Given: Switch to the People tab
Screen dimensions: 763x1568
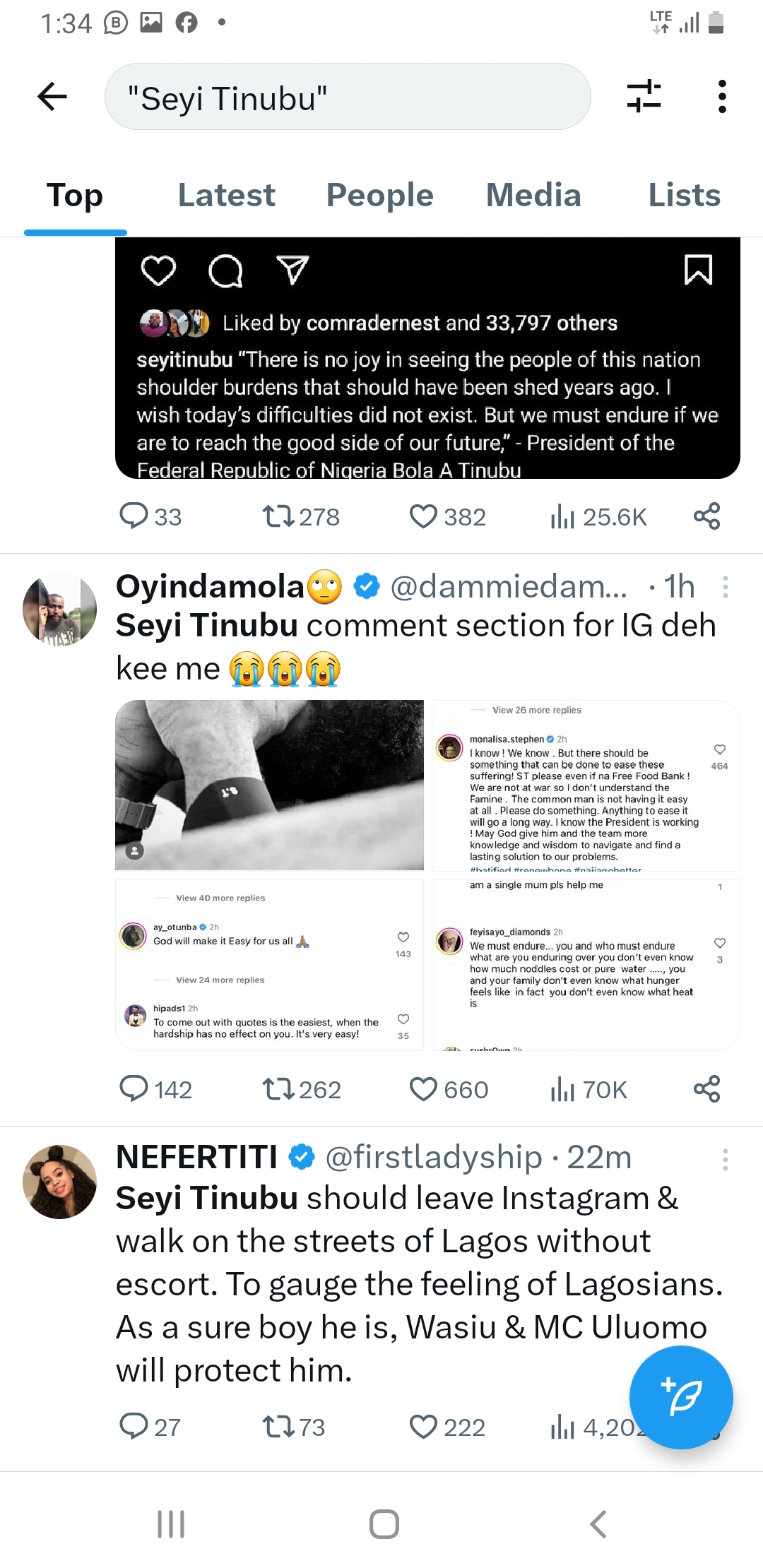Looking at the screenshot, I should coord(379,196).
